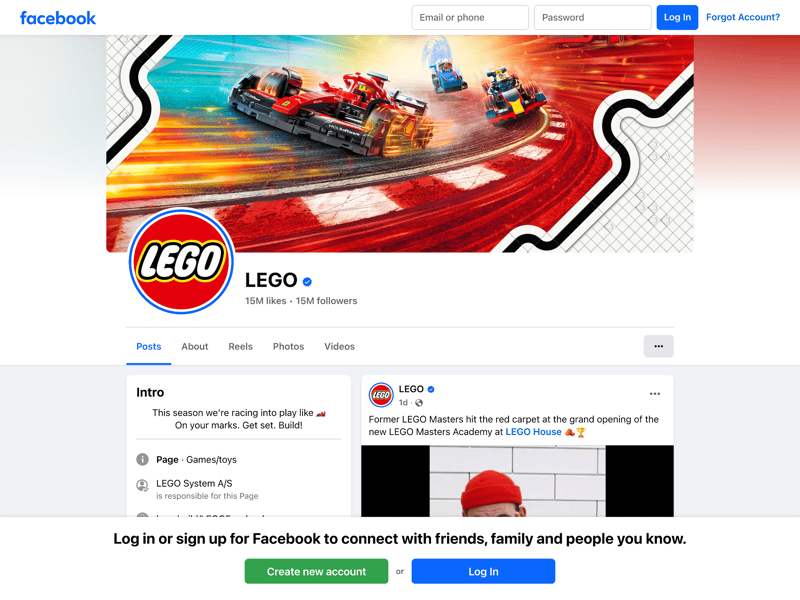800x600 pixels.
Task: Open the Forgot Account link
Action: tap(743, 17)
